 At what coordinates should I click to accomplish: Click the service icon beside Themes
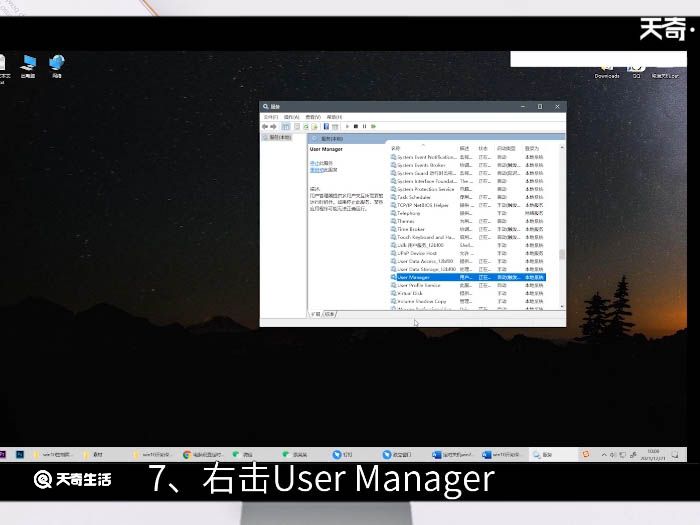coord(393,221)
